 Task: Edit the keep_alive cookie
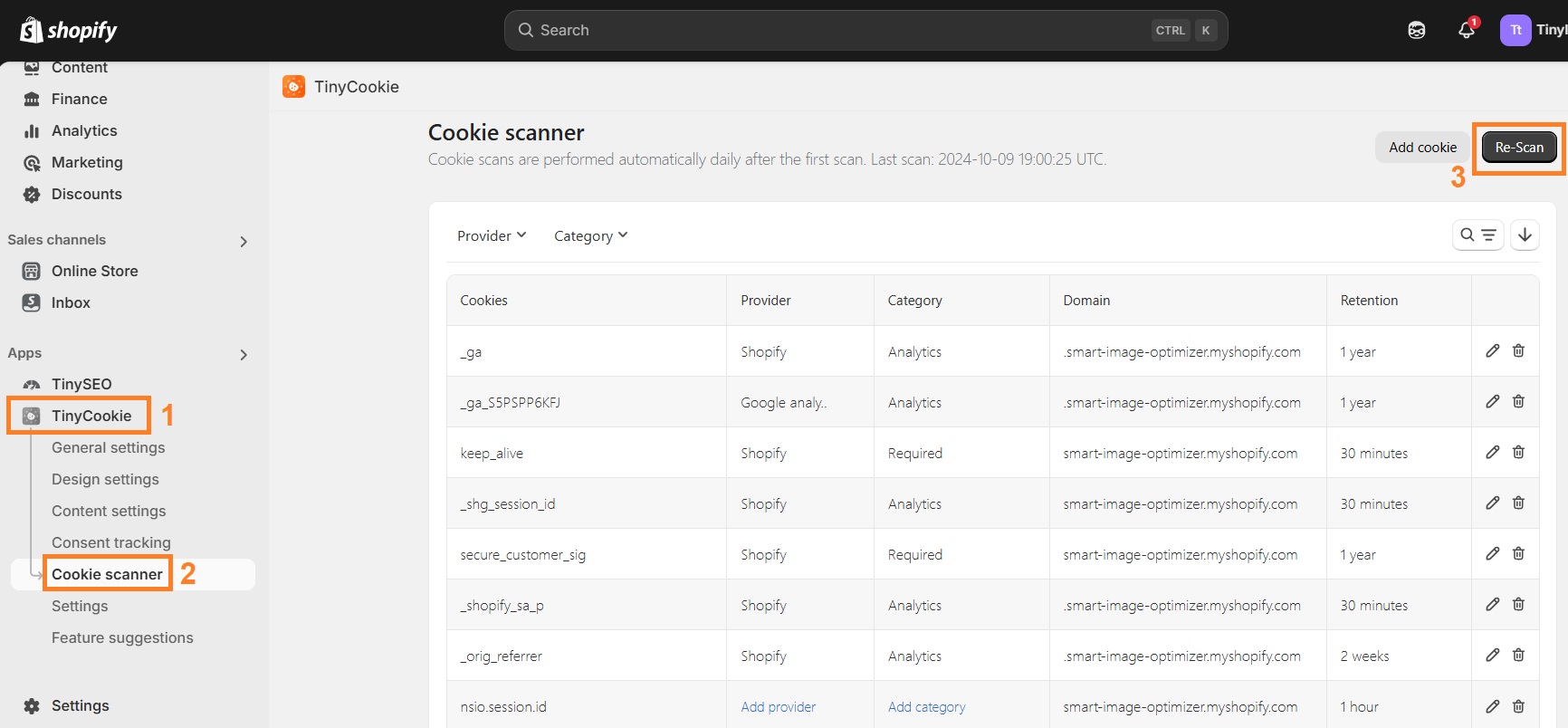1493,452
